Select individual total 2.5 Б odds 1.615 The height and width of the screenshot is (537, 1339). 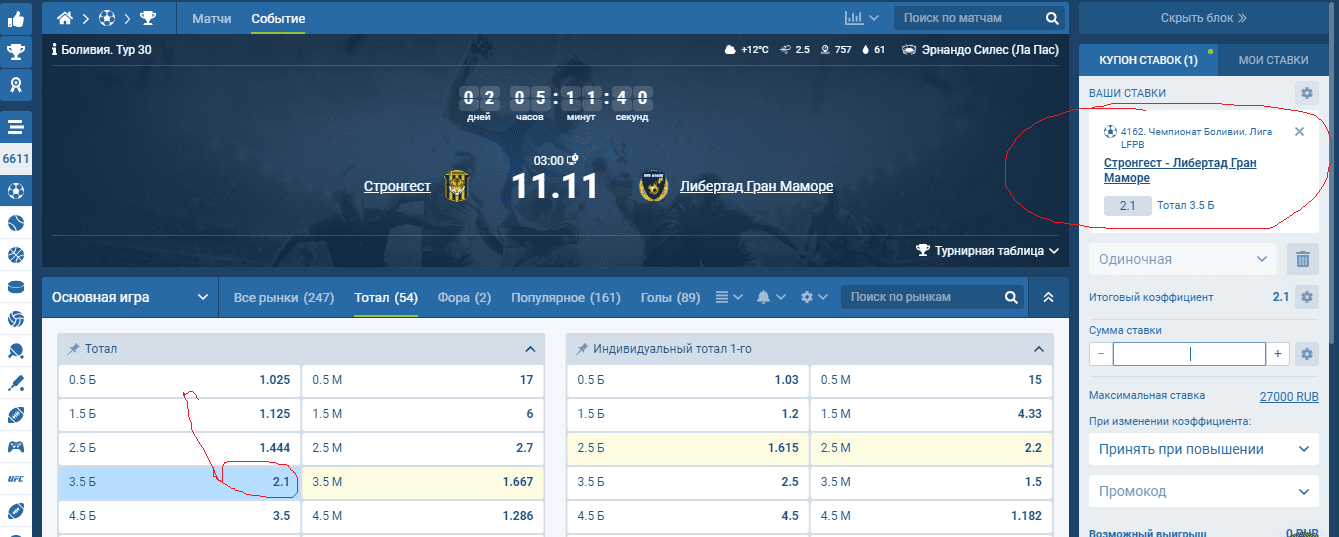tap(686, 448)
